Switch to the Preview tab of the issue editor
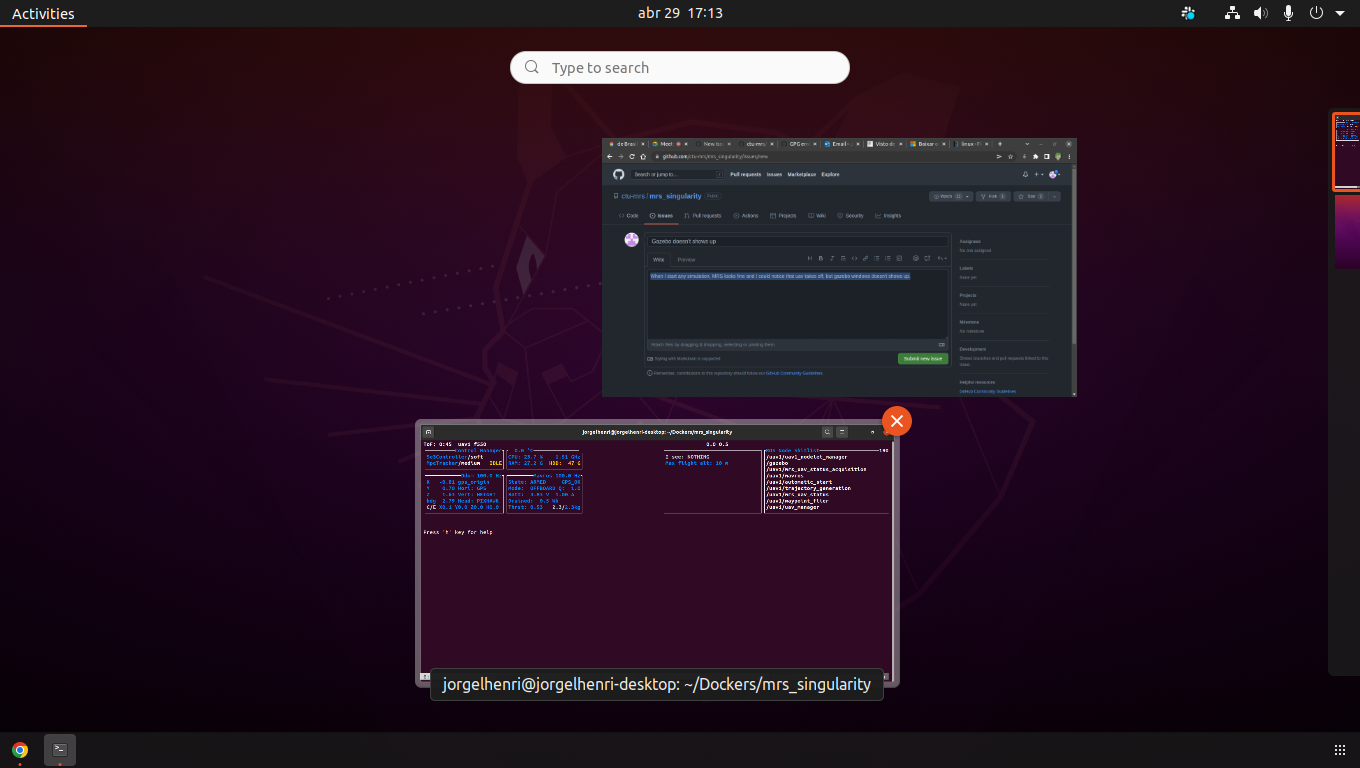Image resolution: width=1360 pixels, height=768 pixels. point(686,259)
